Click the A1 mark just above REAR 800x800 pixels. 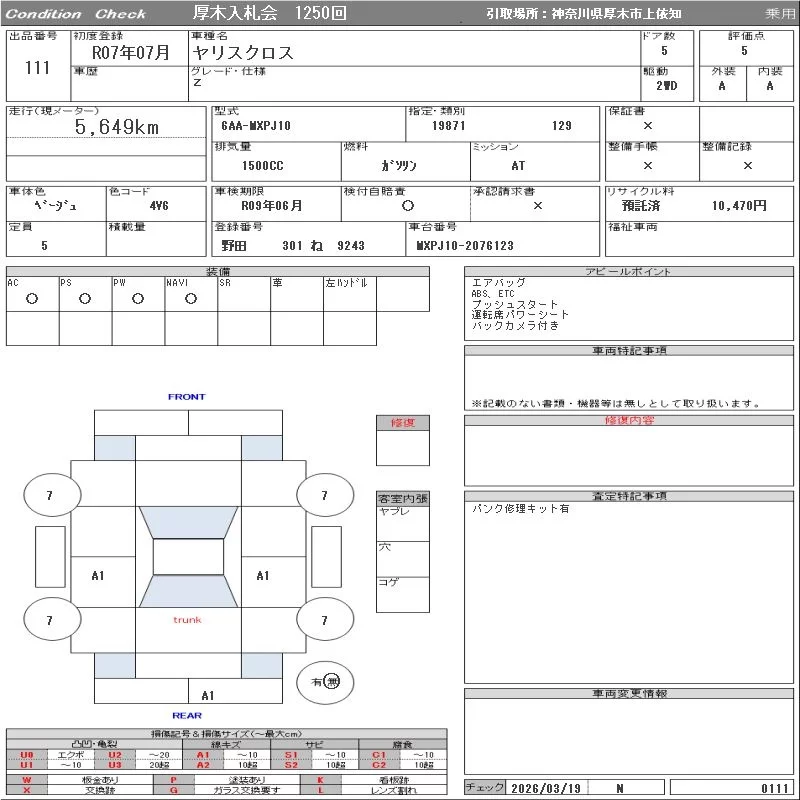(208, 695)
